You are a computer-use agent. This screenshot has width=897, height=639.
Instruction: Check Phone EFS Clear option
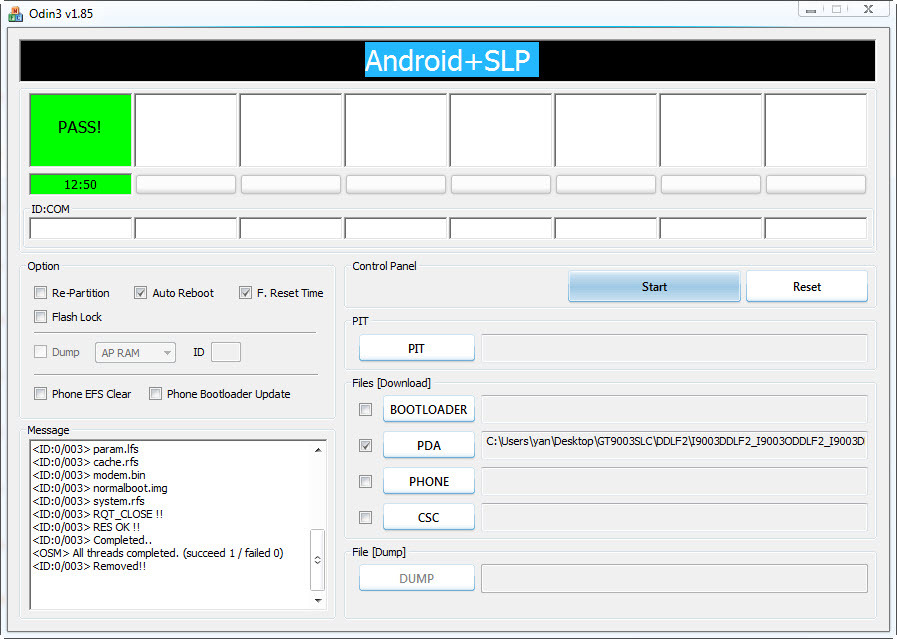[x=41, y=394]
